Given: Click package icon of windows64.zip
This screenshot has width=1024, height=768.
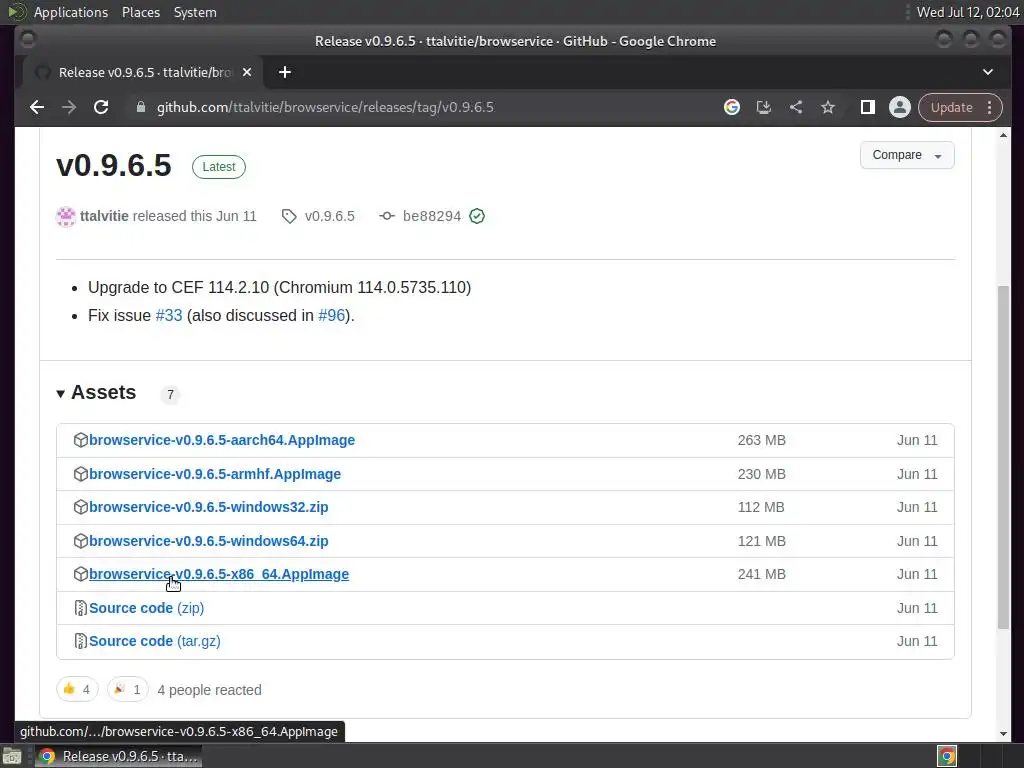Looking at the screenshot, I should tap(80, 541).
